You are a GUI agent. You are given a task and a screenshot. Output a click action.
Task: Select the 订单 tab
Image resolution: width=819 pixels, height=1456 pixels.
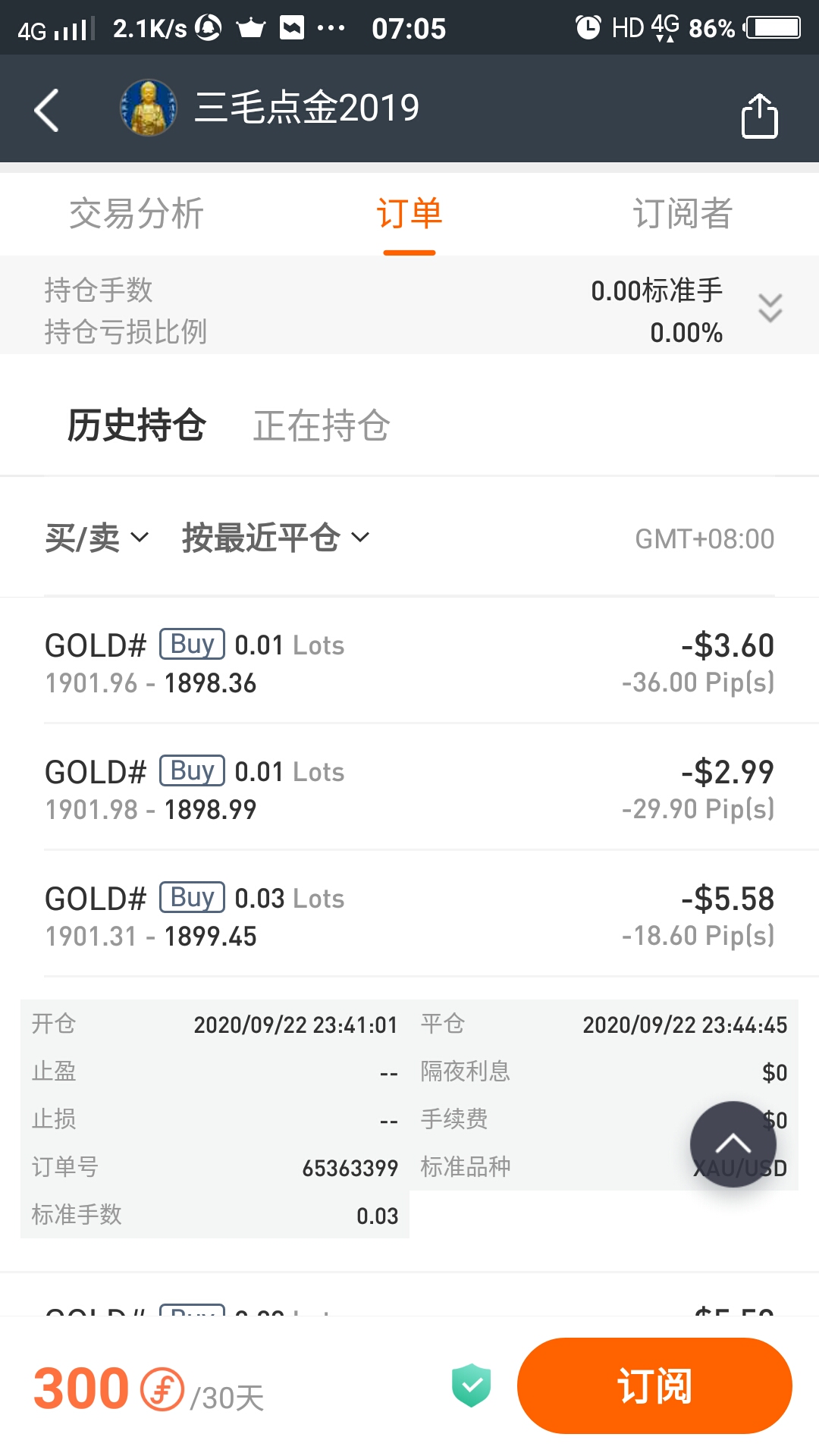pos(409,215)
